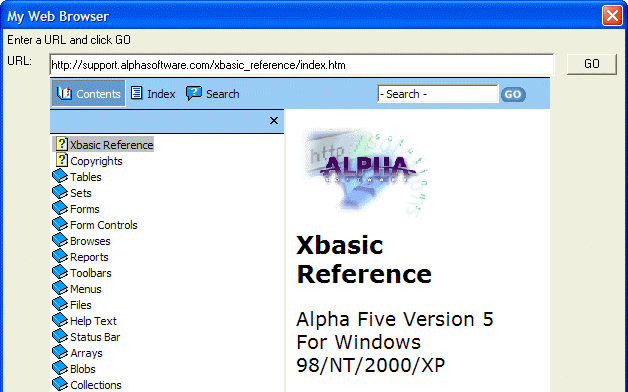Screen dimensions: 628x392
Task: Submit search with the round GO button
Action: click(513, 94)
